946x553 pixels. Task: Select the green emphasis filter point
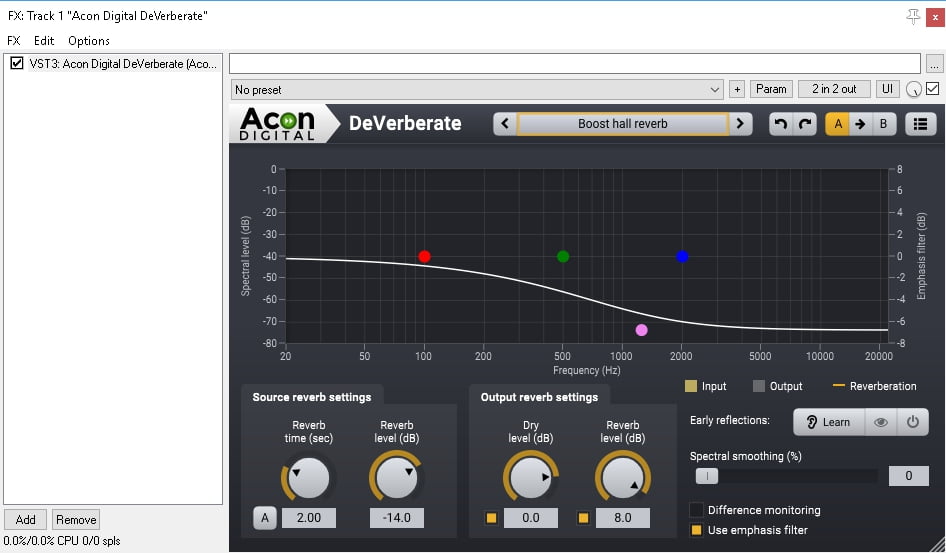(x=563, y=256)
